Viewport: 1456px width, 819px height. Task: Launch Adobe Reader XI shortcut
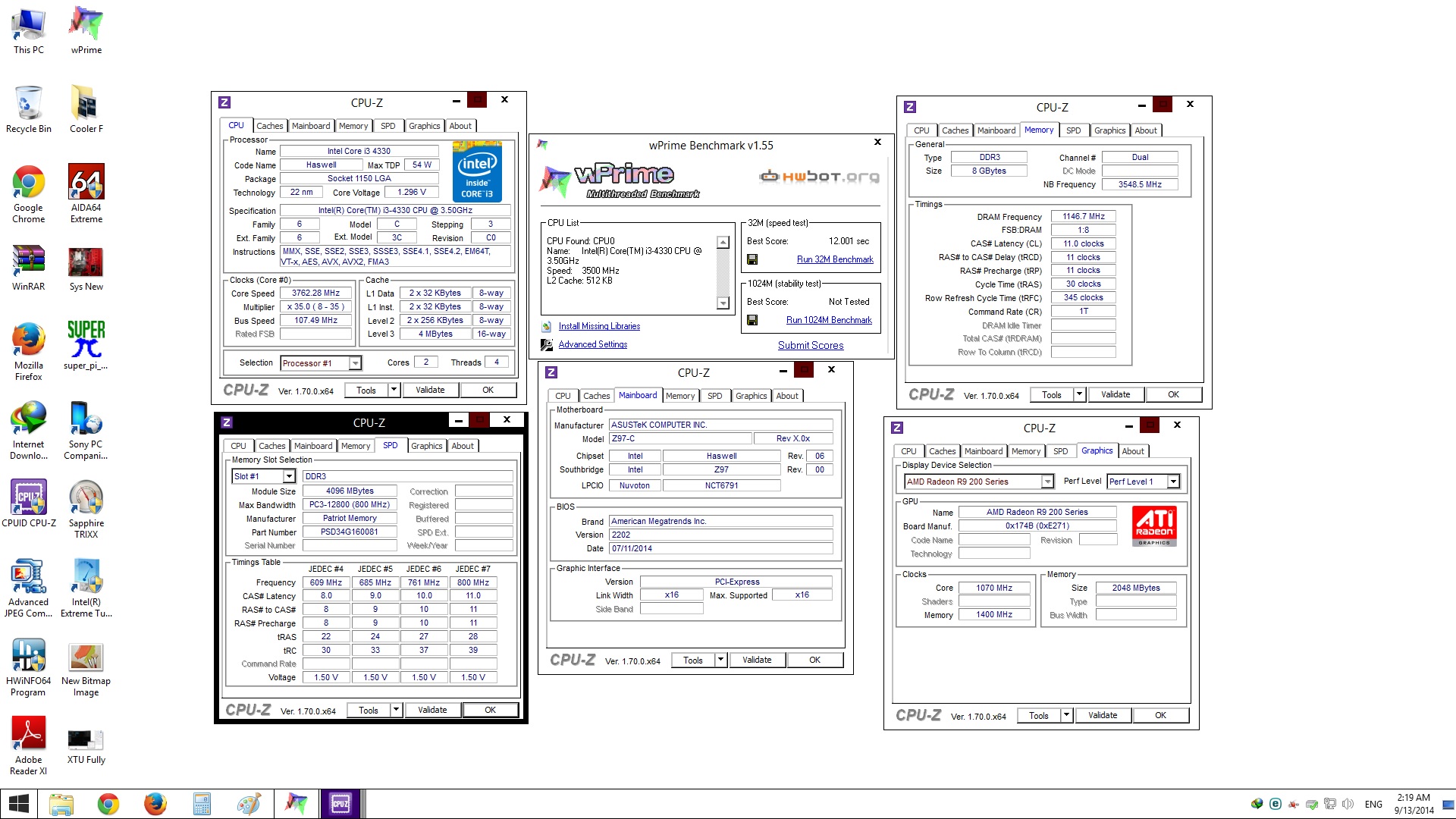click(x=29, y=745)
